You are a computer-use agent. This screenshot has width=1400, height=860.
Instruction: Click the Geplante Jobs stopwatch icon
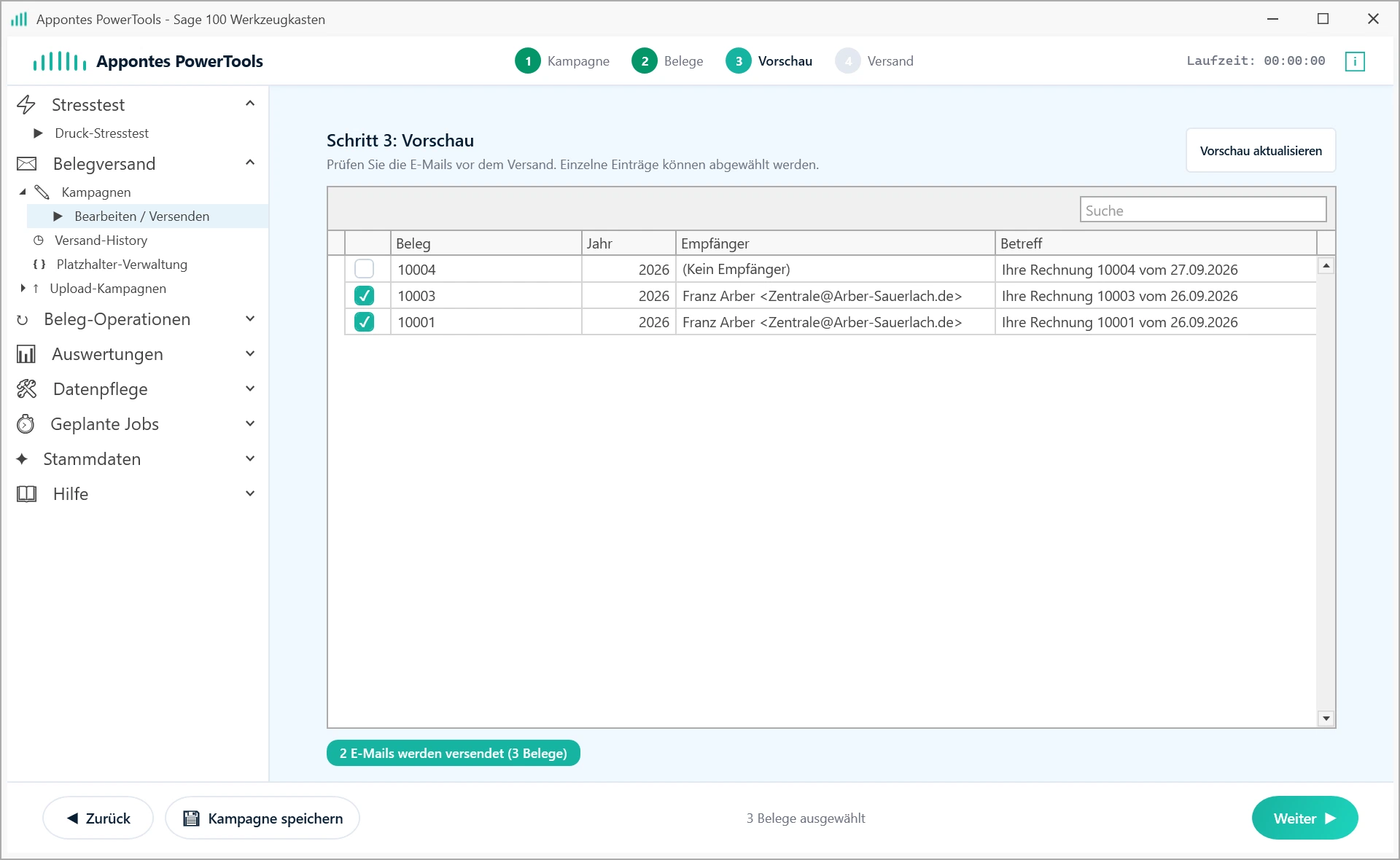pyautogui.click(x=26, y=424)
